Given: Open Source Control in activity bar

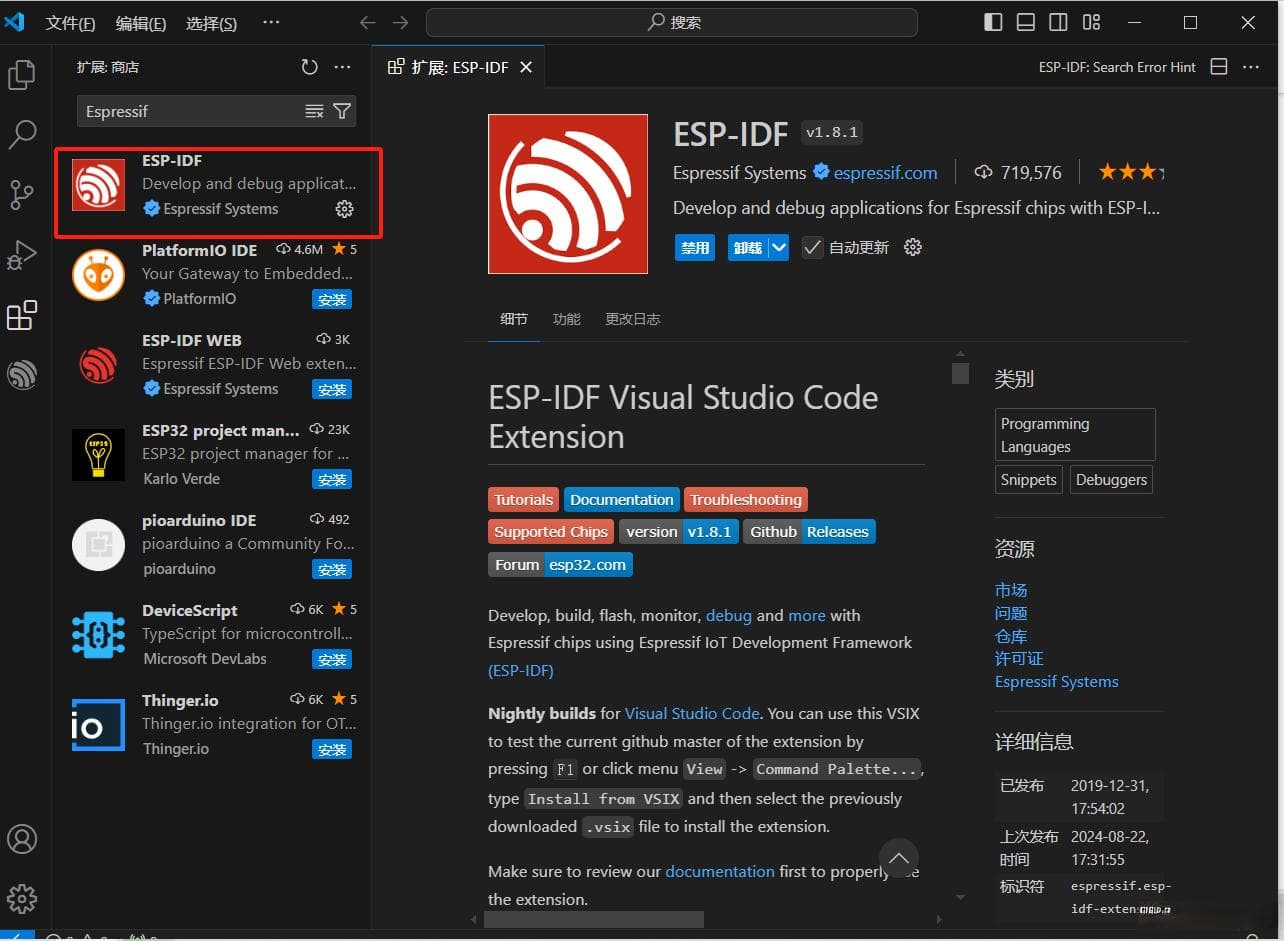Looking at the screenshot, I should (22, 195).
